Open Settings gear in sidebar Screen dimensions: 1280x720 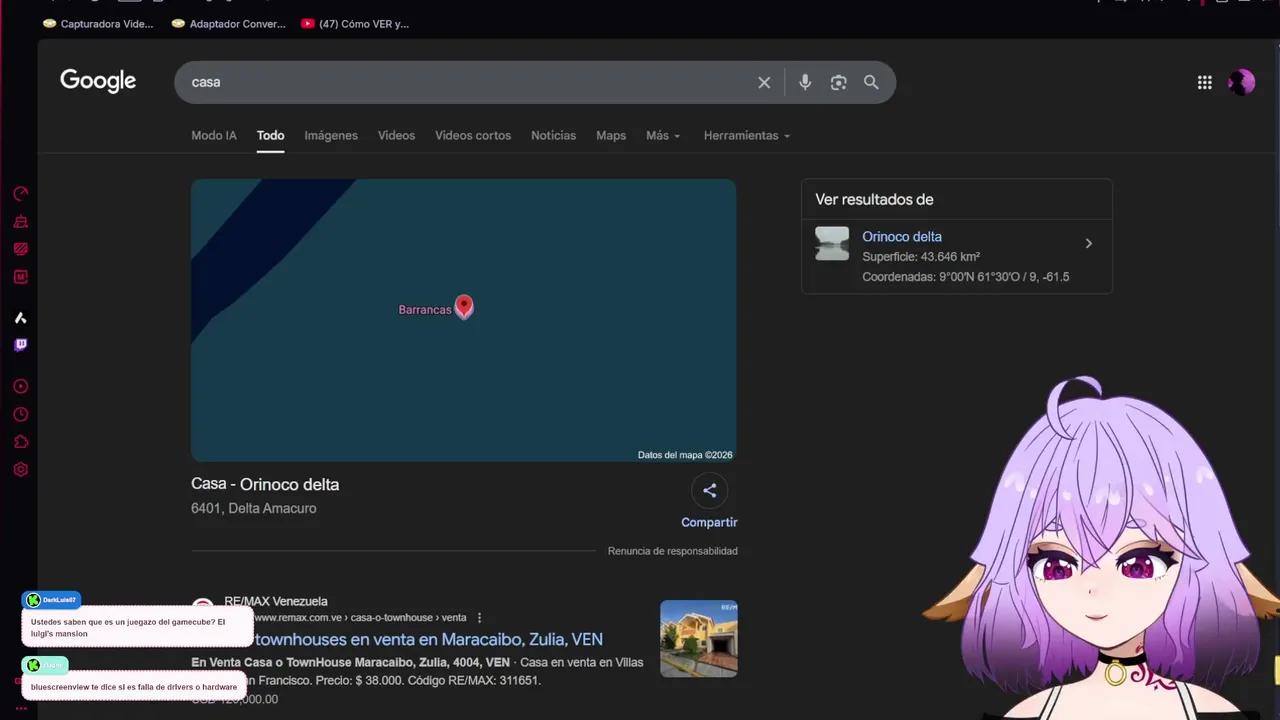(20, 470)
